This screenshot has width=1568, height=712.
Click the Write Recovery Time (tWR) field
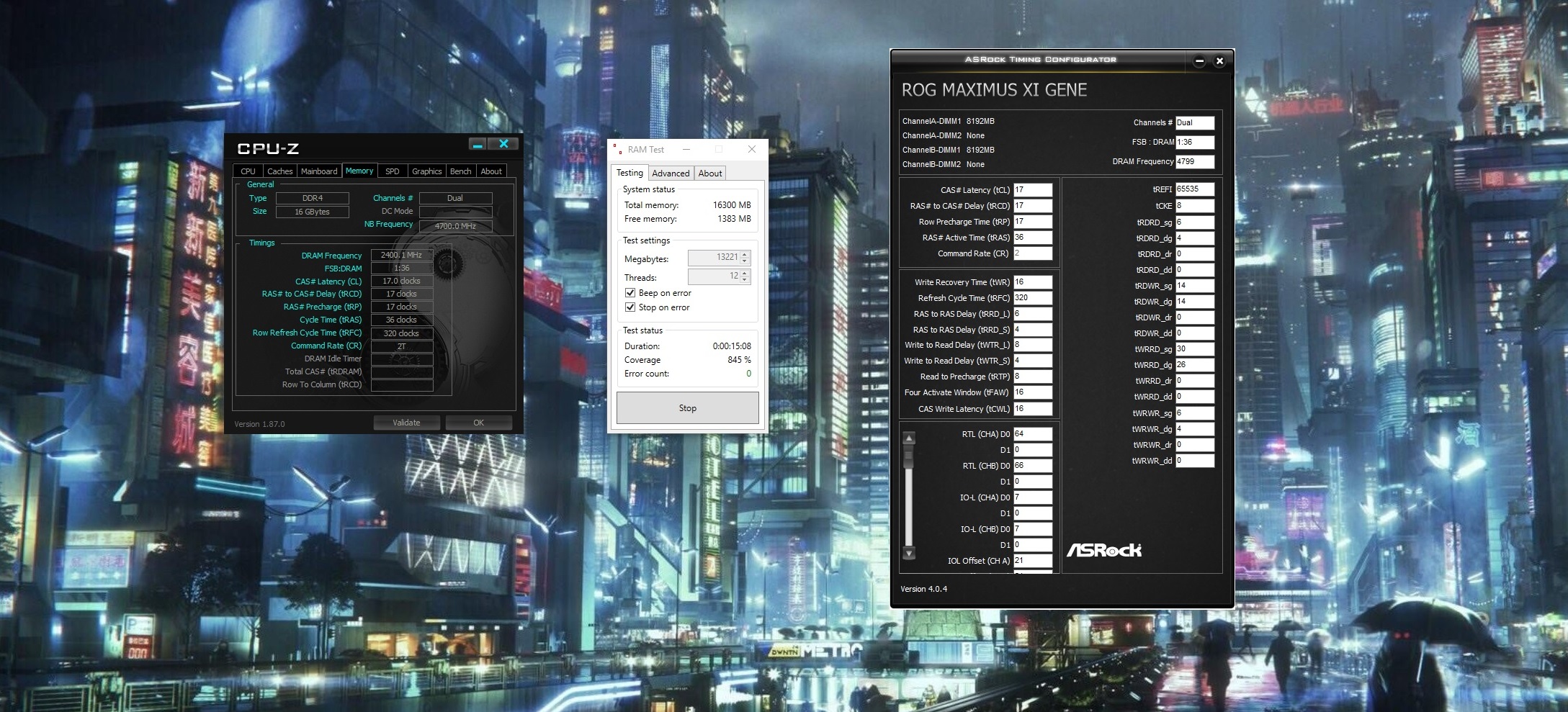(x=1033, y=282)
